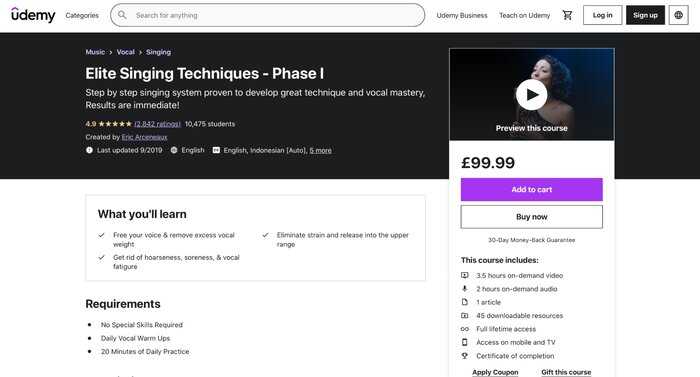
Task: Click checkmark beside 'Free your voice'
Action: coord(102,235)
